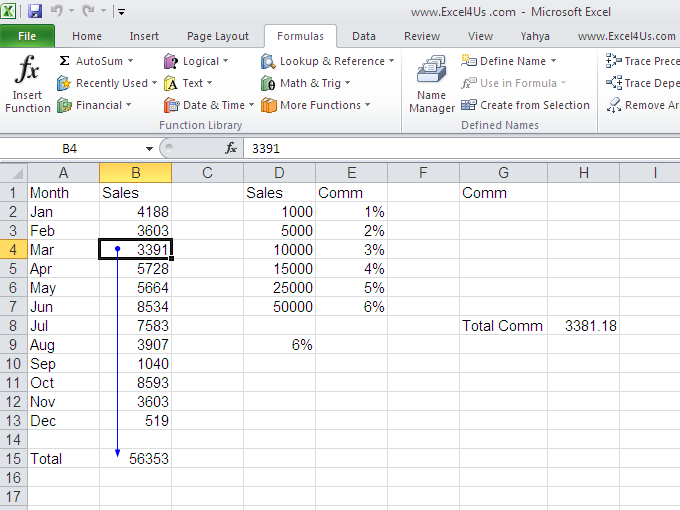The width and height of the screenshot is (680, 510).
Task: Open the Logical functions book icon
Action: (171, 61)
